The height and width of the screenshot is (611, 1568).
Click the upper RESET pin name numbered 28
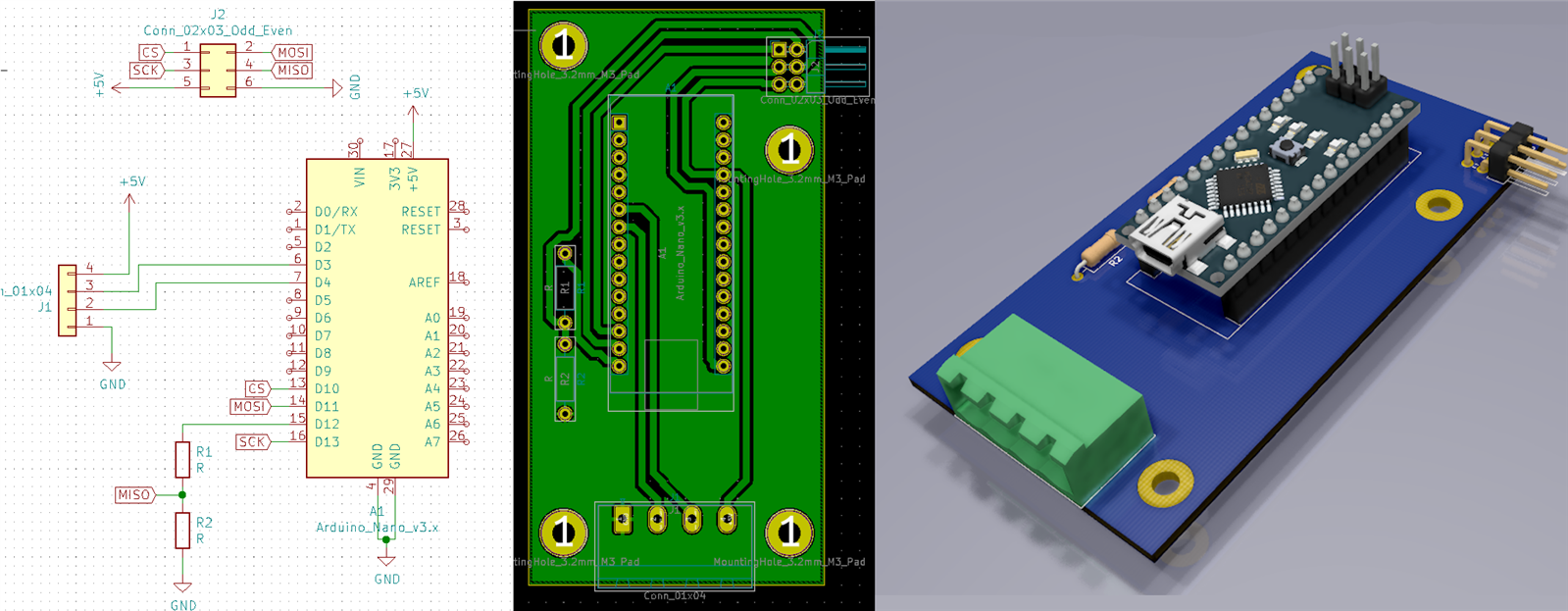(421, 212)
